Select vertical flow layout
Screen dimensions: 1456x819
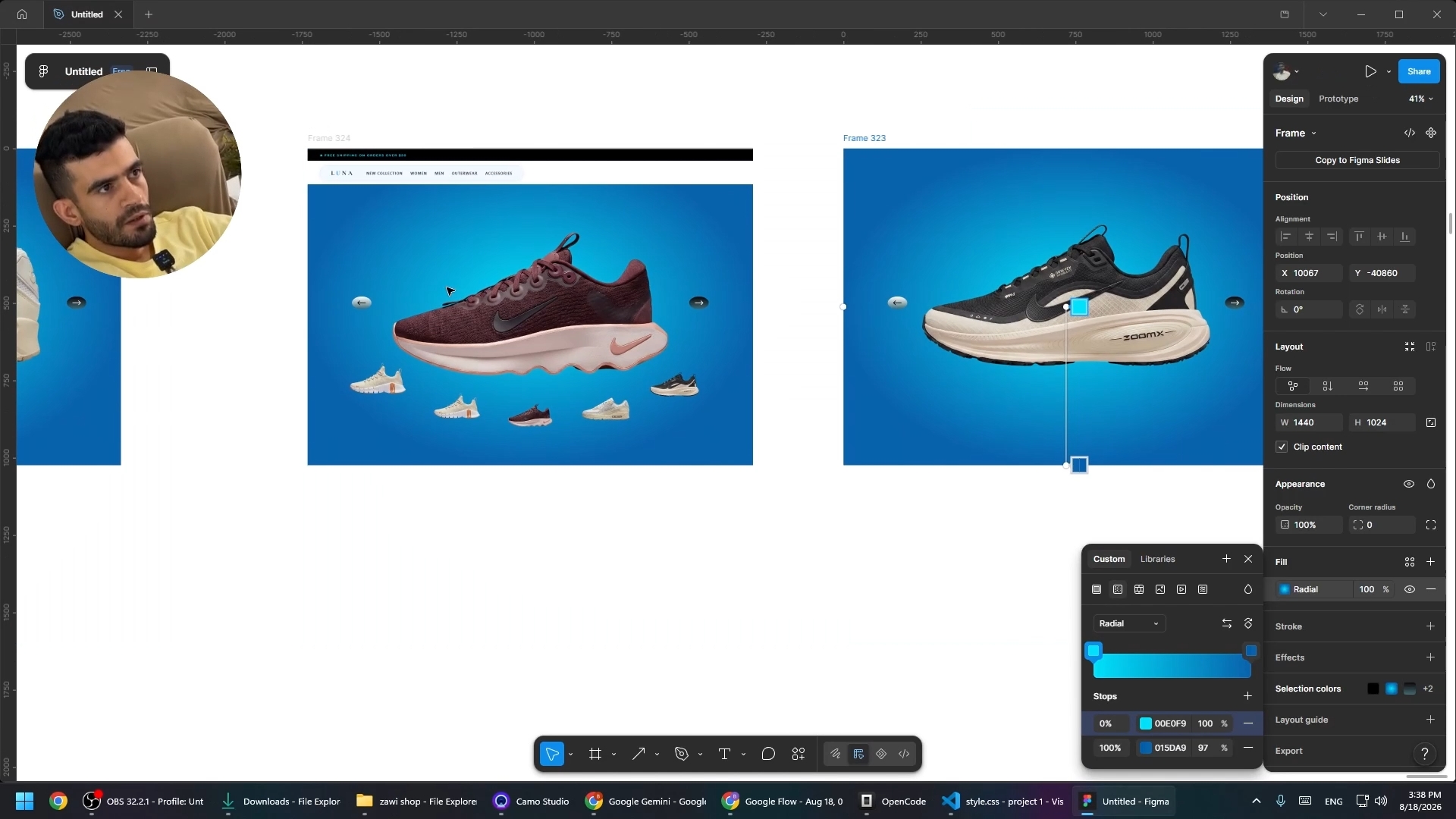1328,386
